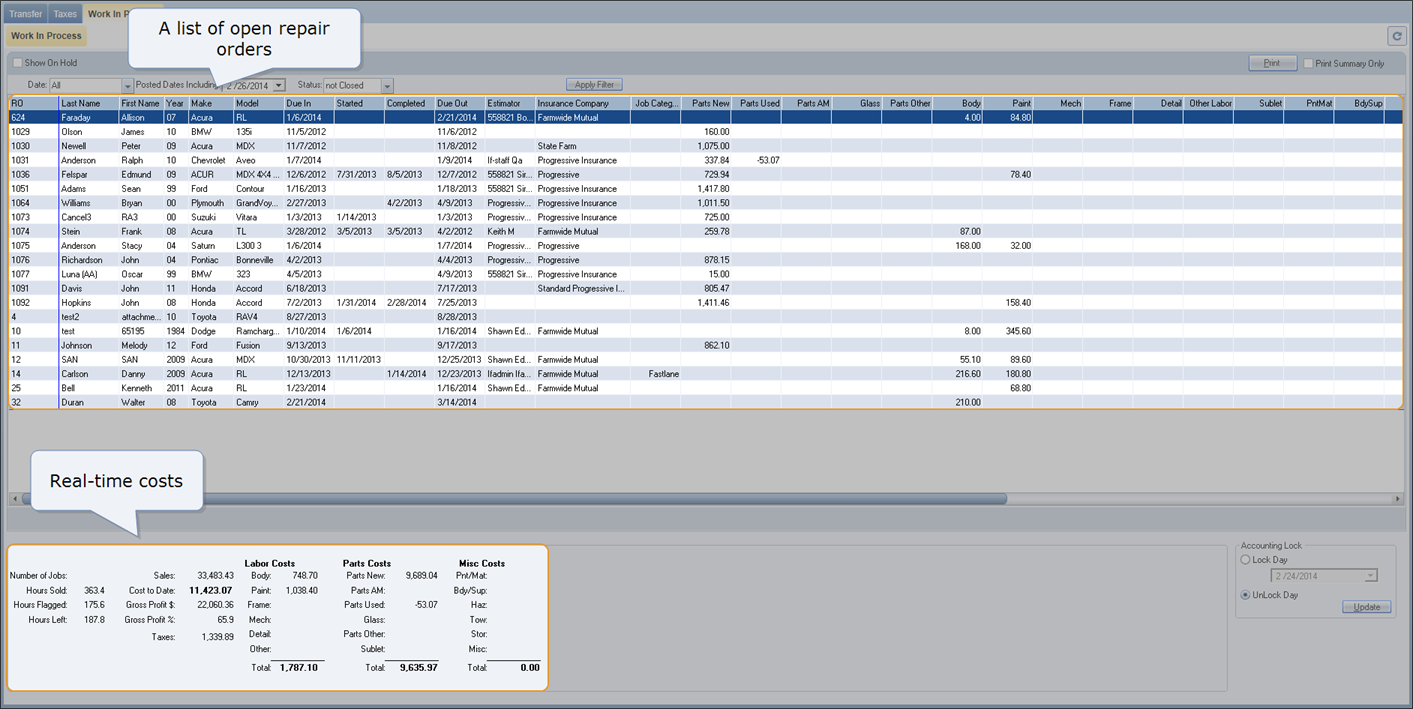Select the Cancel3 row for RO 1073
This screenshot has width=1413, height=709.
pyautogui.click(x=705, y=217)
